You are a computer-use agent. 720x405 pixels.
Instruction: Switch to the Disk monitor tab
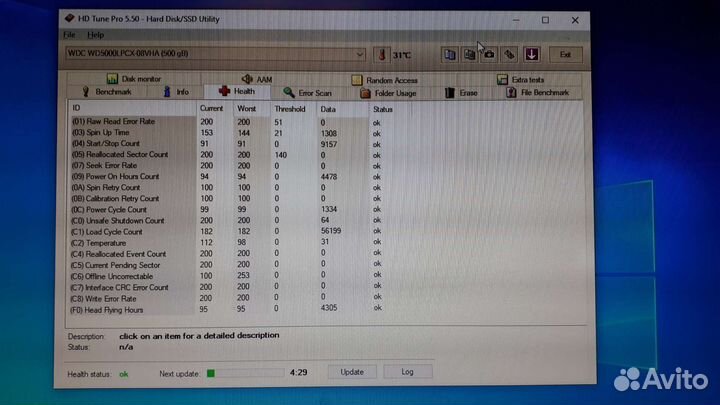point(134,79)
